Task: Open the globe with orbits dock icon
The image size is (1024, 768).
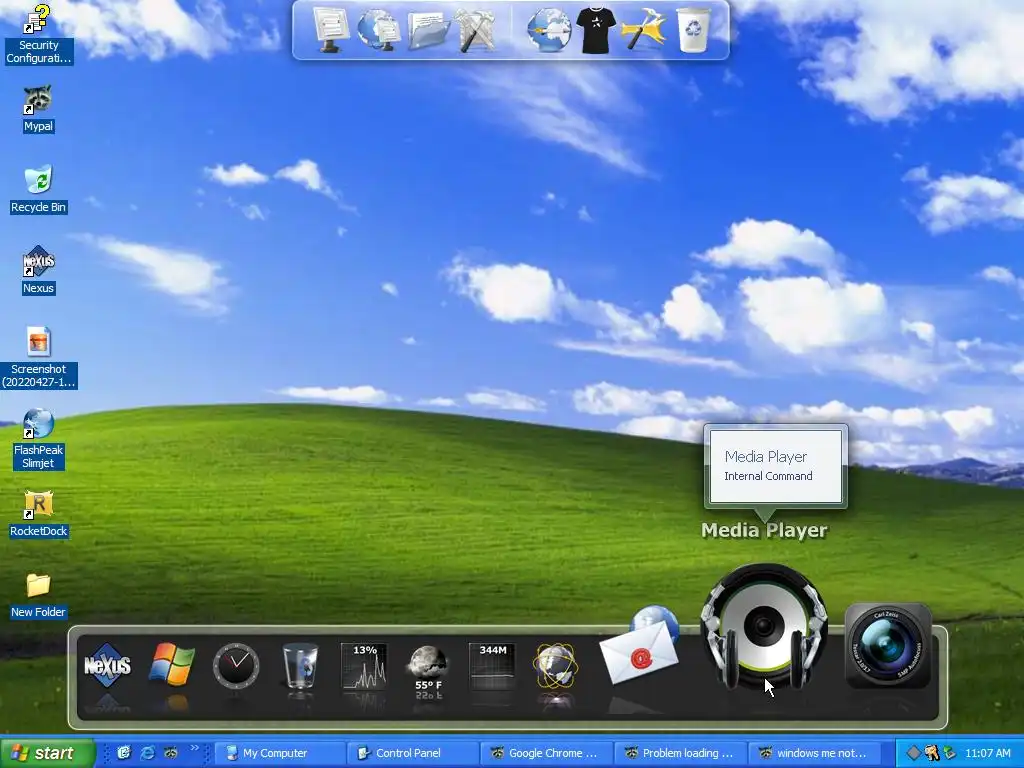Action: click(556, 666)
